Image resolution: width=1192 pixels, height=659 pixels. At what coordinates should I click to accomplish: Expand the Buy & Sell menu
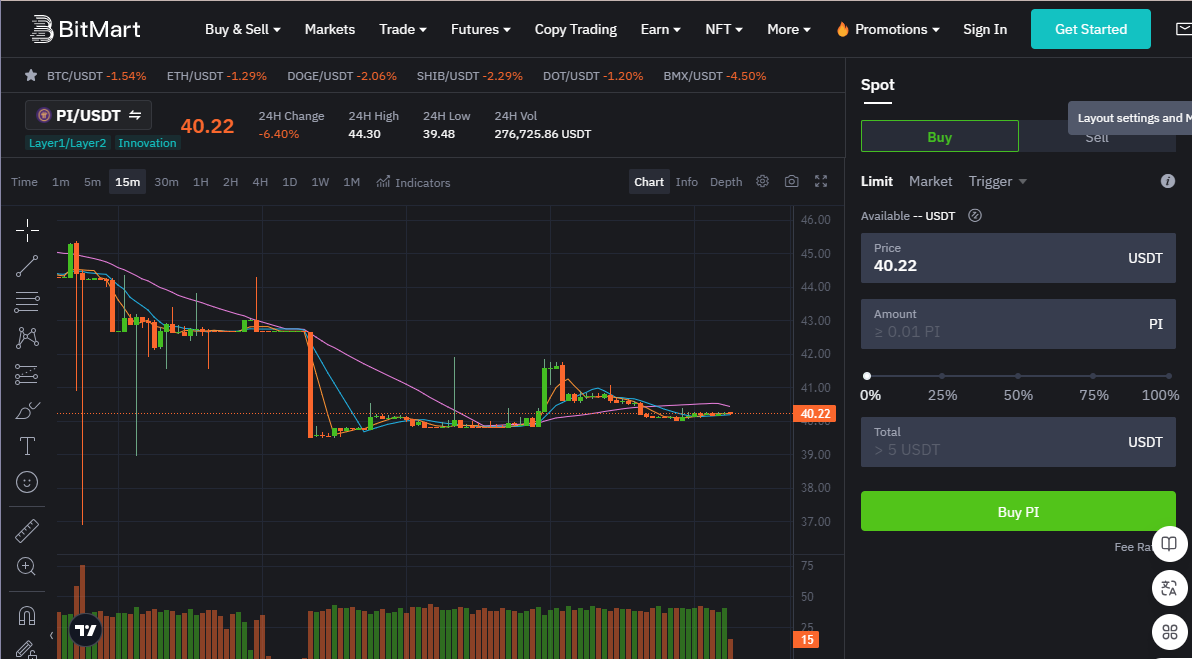click(x=243, y=29)
